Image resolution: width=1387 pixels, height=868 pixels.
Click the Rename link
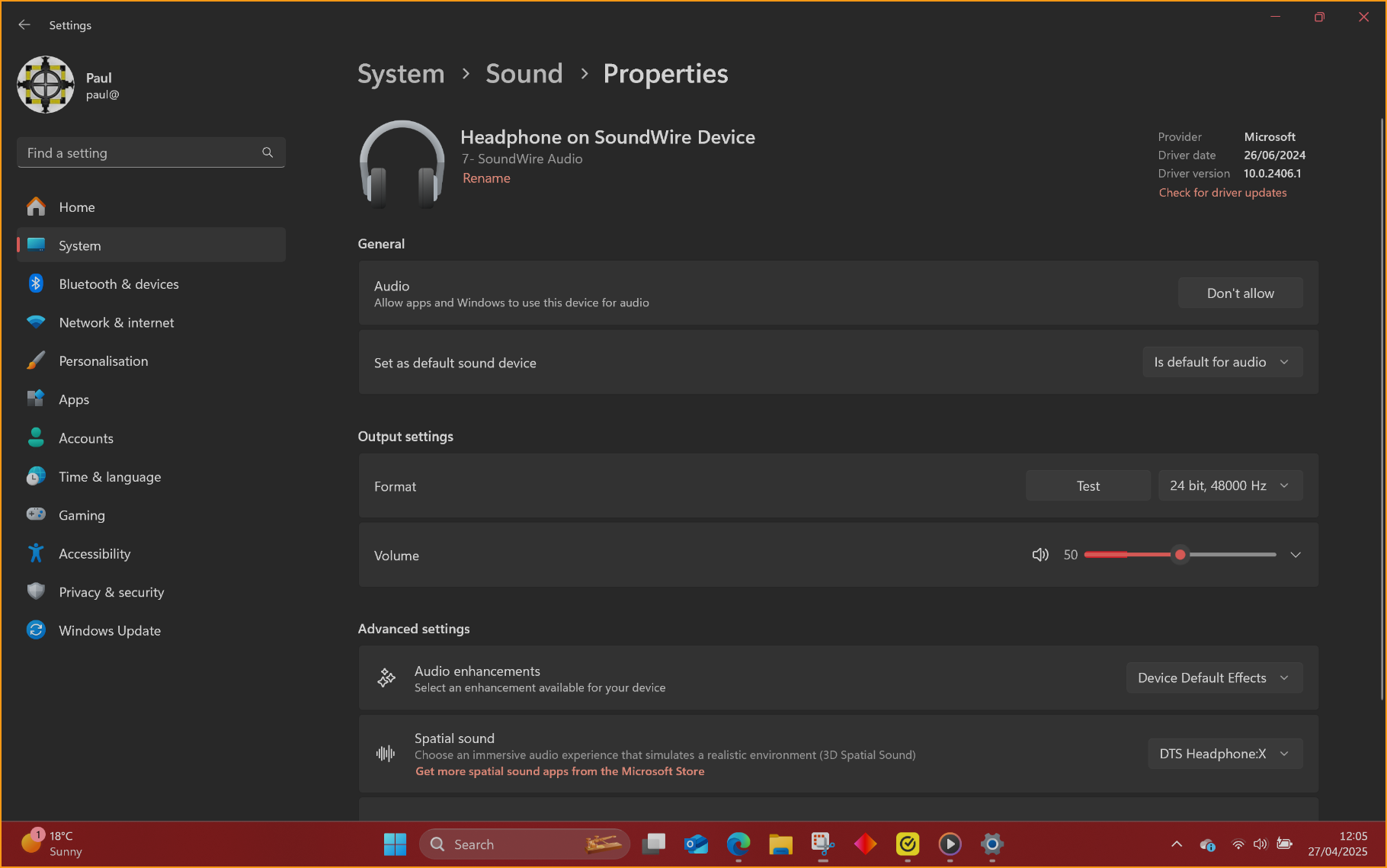coord(486,178)
